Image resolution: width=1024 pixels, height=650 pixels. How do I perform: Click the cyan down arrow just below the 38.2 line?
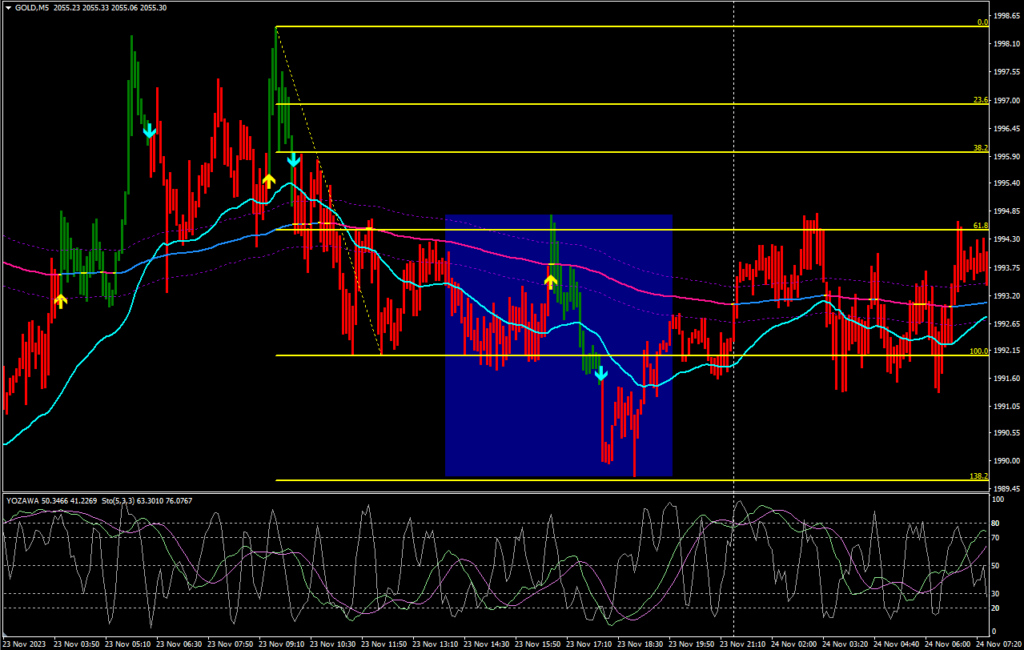(293, 160)
